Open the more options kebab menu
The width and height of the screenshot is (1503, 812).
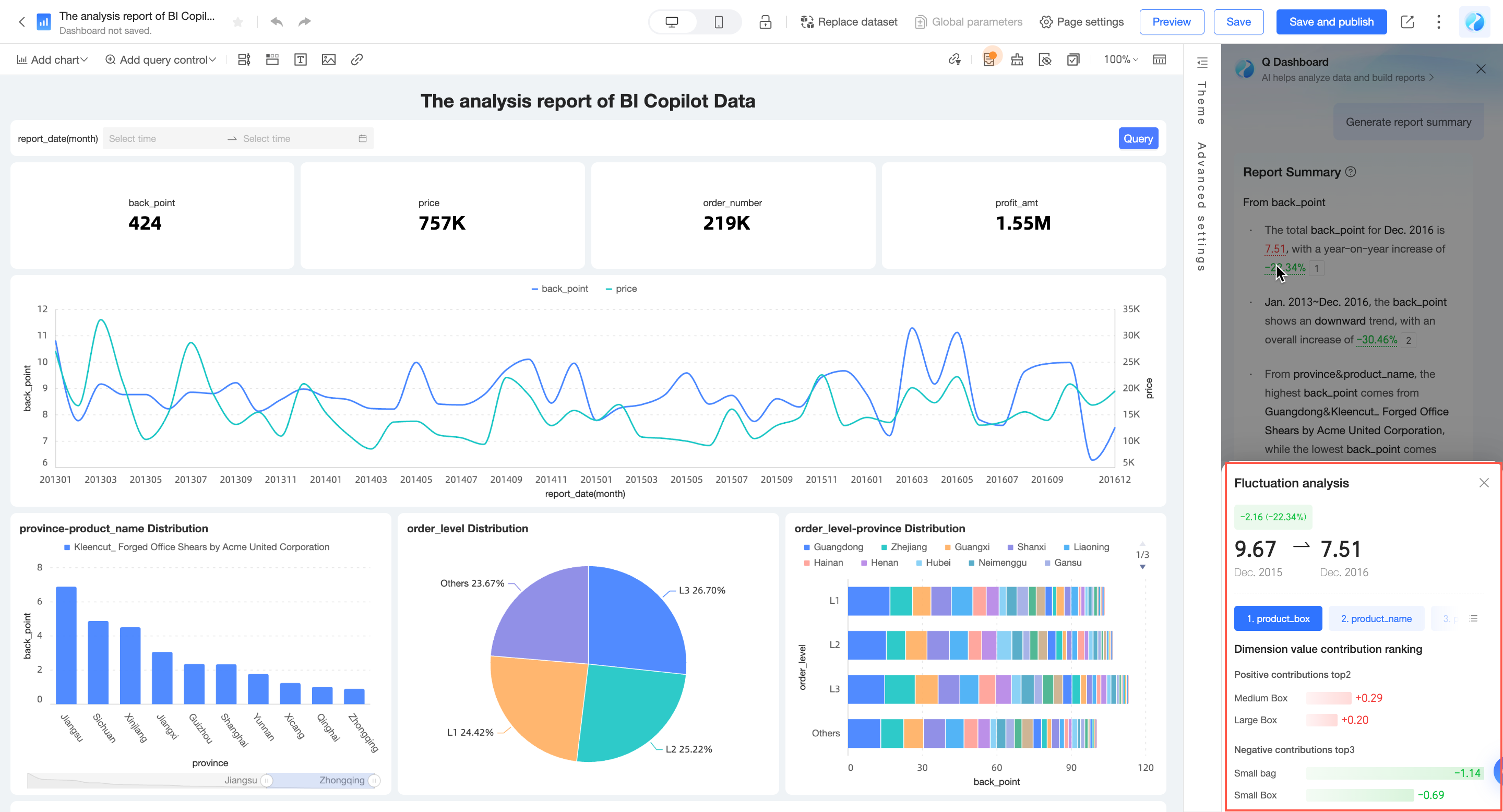[x=1438, y=22]
